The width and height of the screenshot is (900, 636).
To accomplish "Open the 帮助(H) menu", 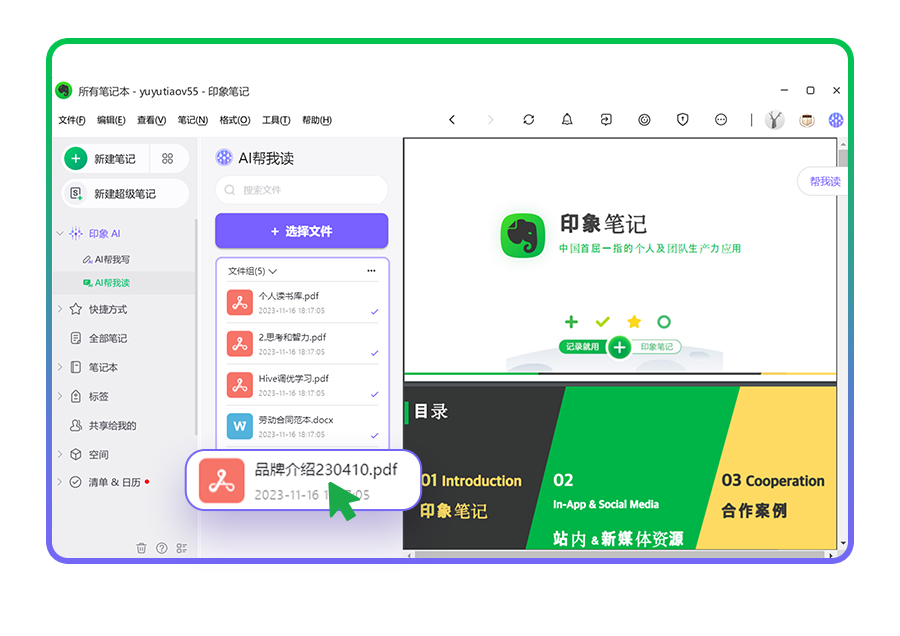I will pos(317,120).
